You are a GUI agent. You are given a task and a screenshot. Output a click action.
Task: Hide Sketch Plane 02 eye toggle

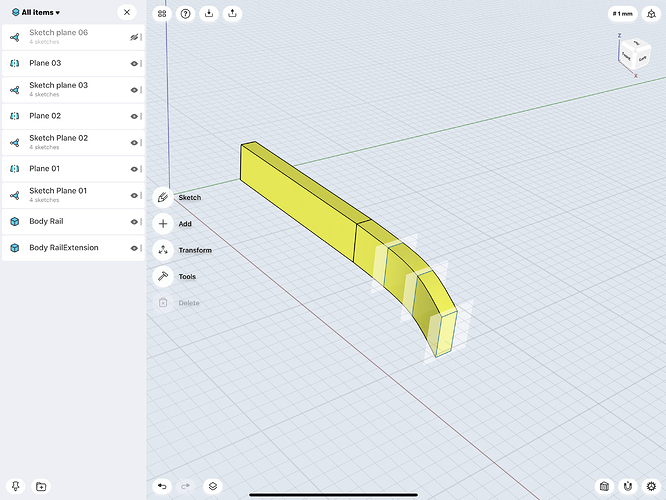click(134, 143)
